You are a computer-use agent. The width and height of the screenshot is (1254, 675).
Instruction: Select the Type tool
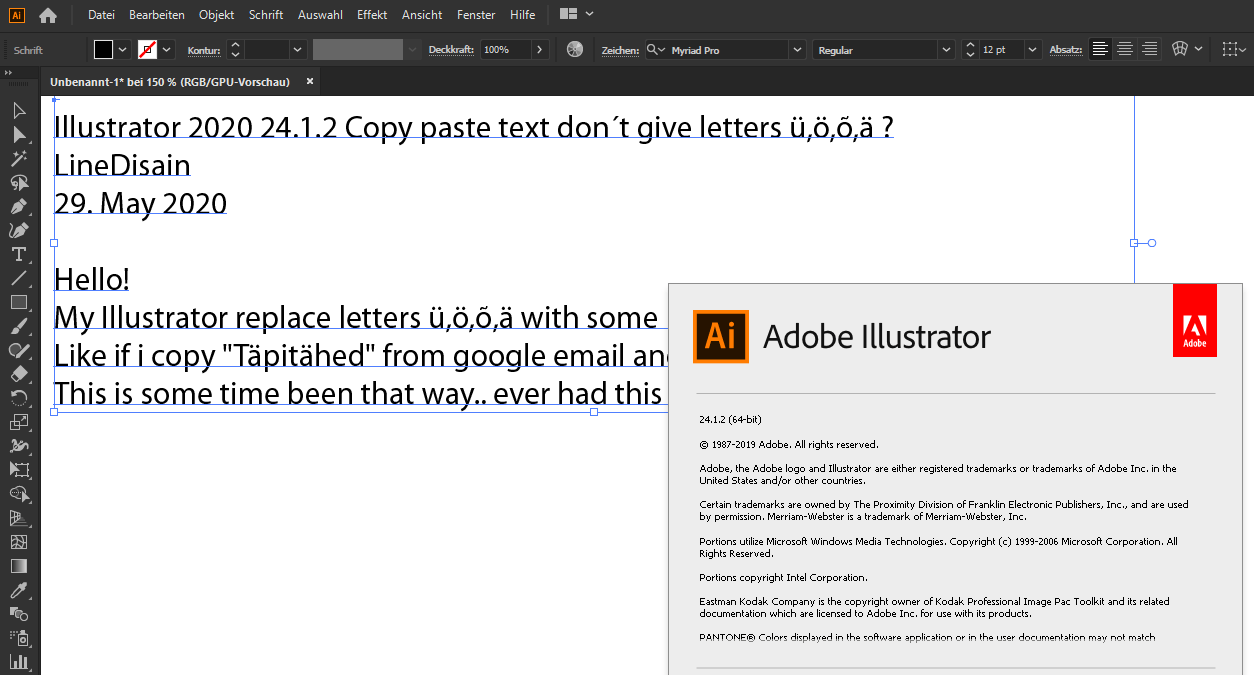click(x=18, y=254)
